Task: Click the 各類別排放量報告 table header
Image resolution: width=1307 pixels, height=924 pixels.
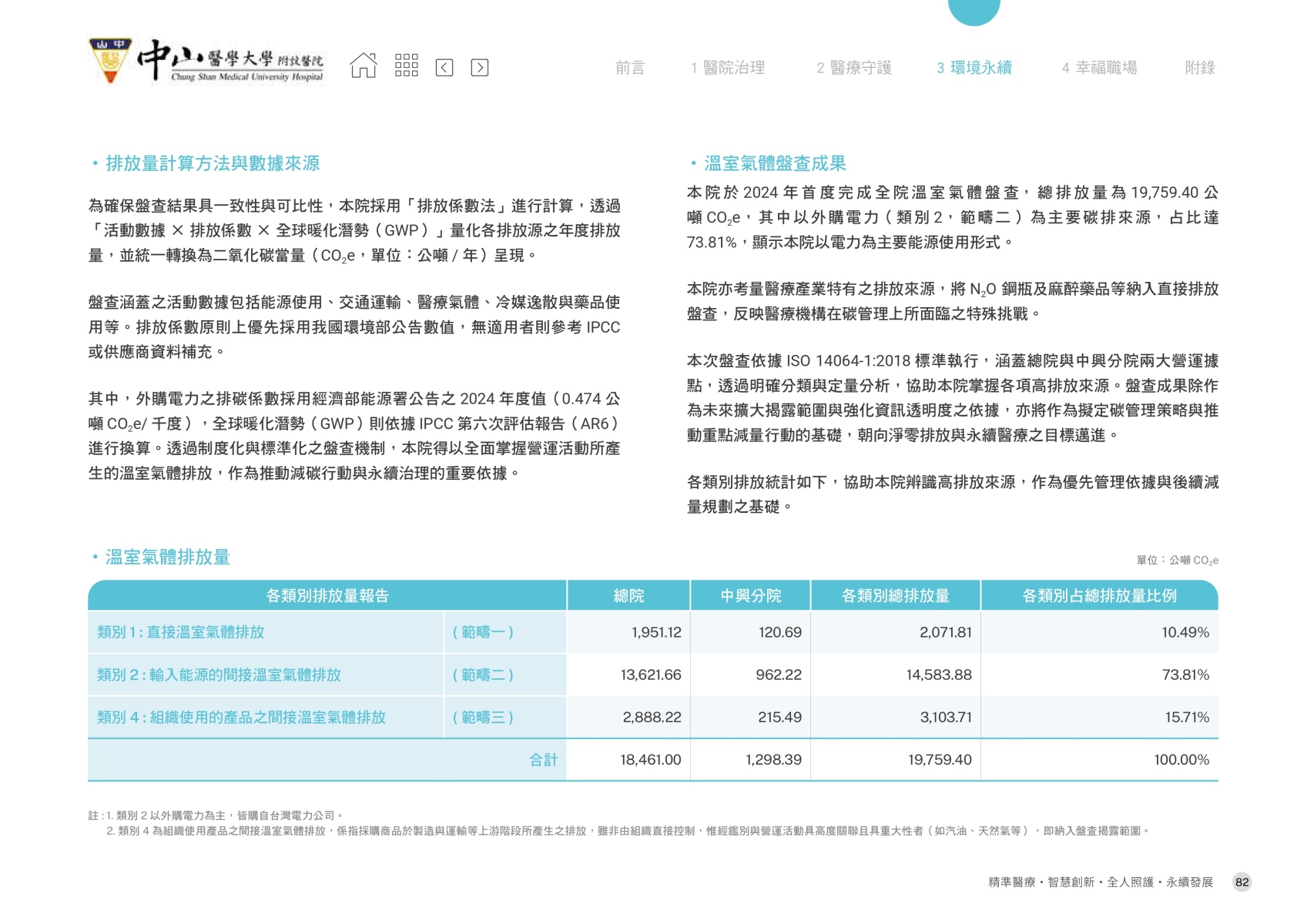Action: click(327, 595)
